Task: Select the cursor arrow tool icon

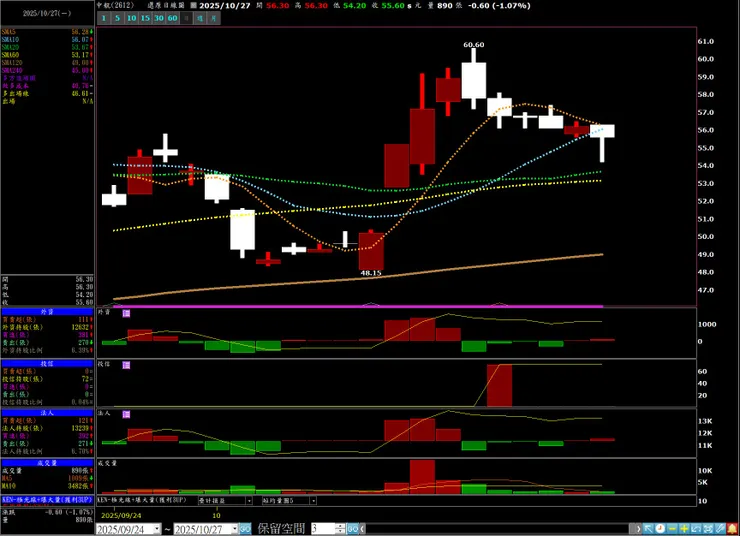Action: click(649, 529)
